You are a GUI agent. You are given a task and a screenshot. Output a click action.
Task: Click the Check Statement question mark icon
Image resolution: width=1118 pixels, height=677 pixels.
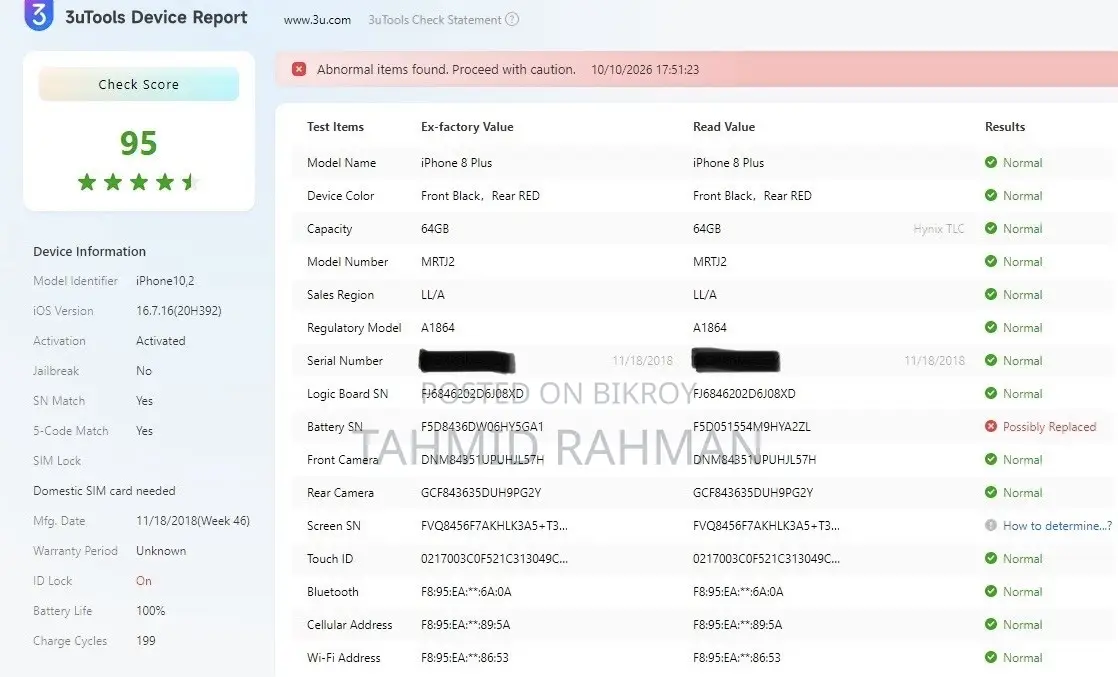[512, 19]
